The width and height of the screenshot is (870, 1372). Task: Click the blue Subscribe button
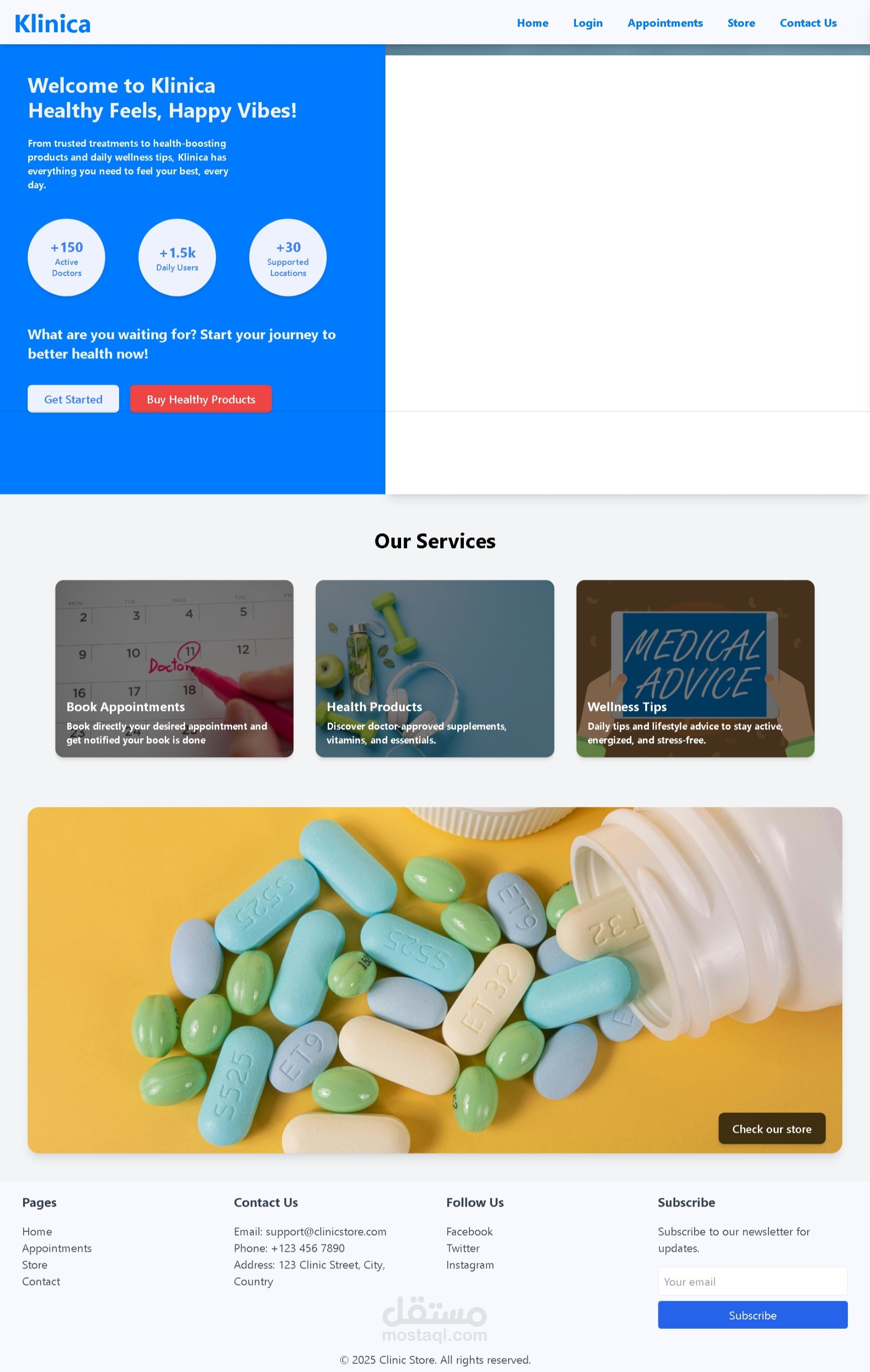pyautogui.click(x=752, y=1315)
